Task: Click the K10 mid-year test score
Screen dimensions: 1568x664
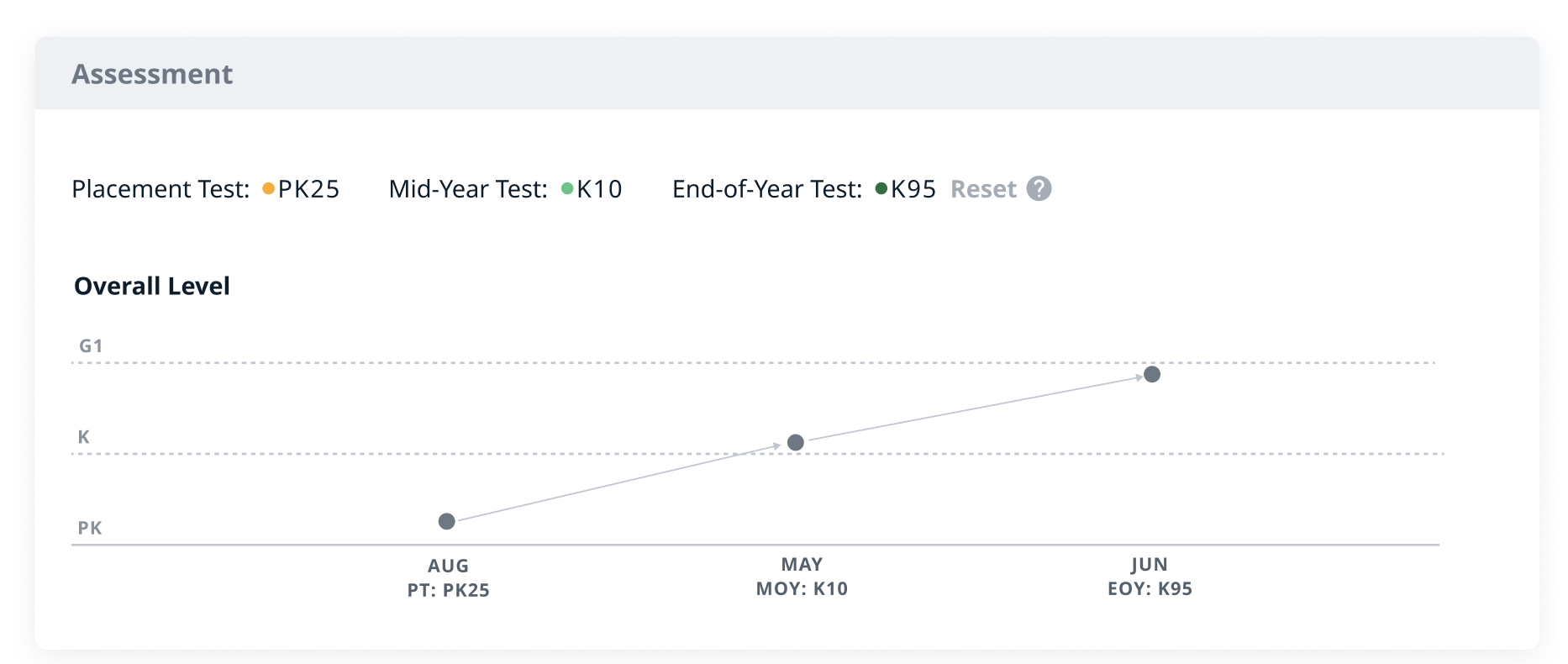Action: click(x=599, y=189)
